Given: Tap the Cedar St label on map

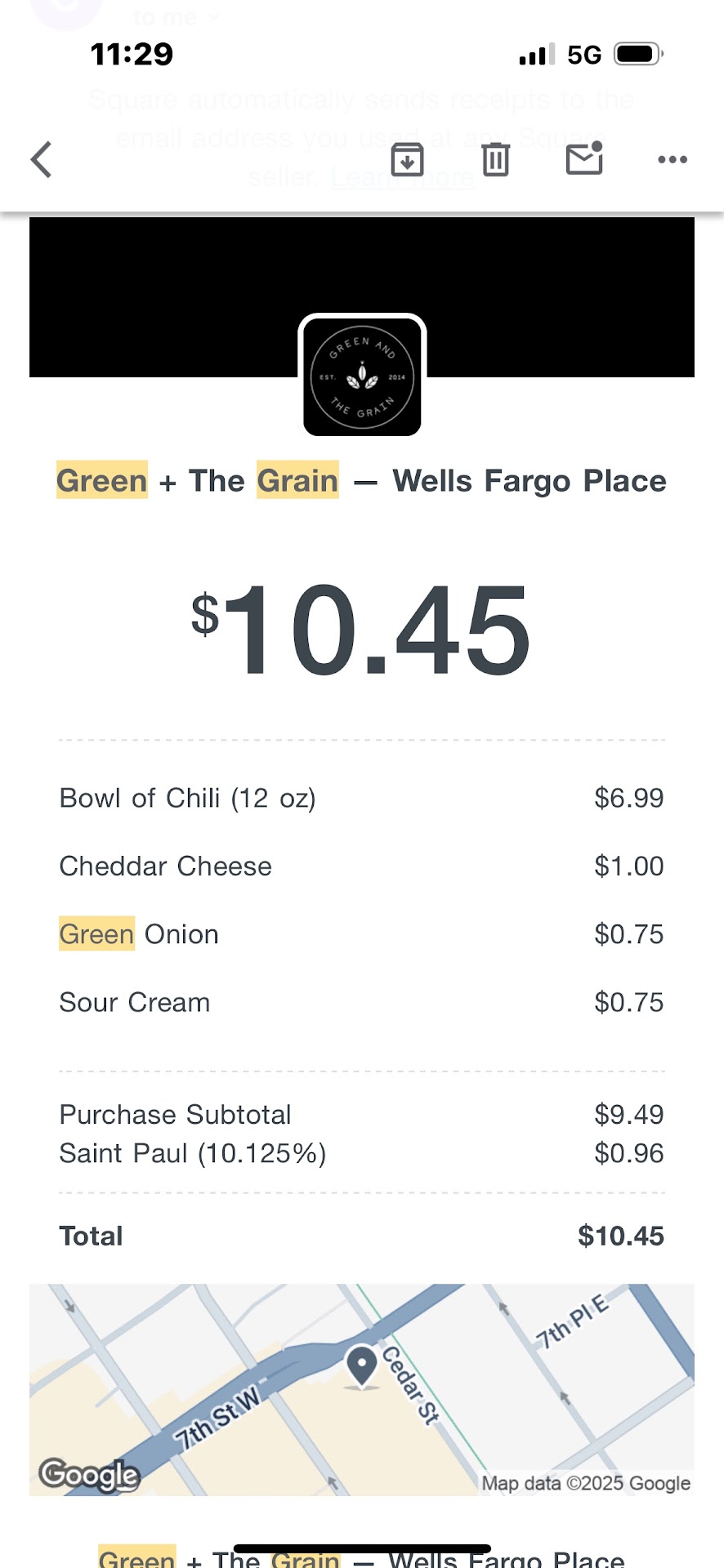Looking at the screenshot, I should pos(411,1386).
